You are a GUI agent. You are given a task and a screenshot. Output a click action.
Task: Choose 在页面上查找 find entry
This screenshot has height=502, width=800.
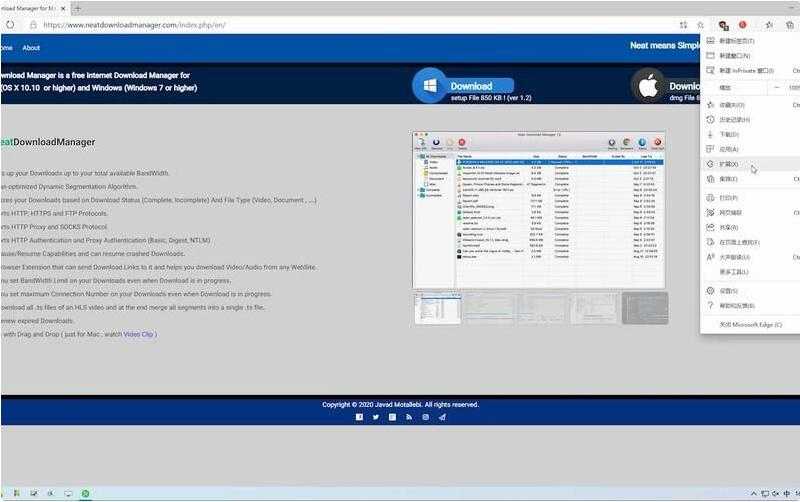(751, 242)
